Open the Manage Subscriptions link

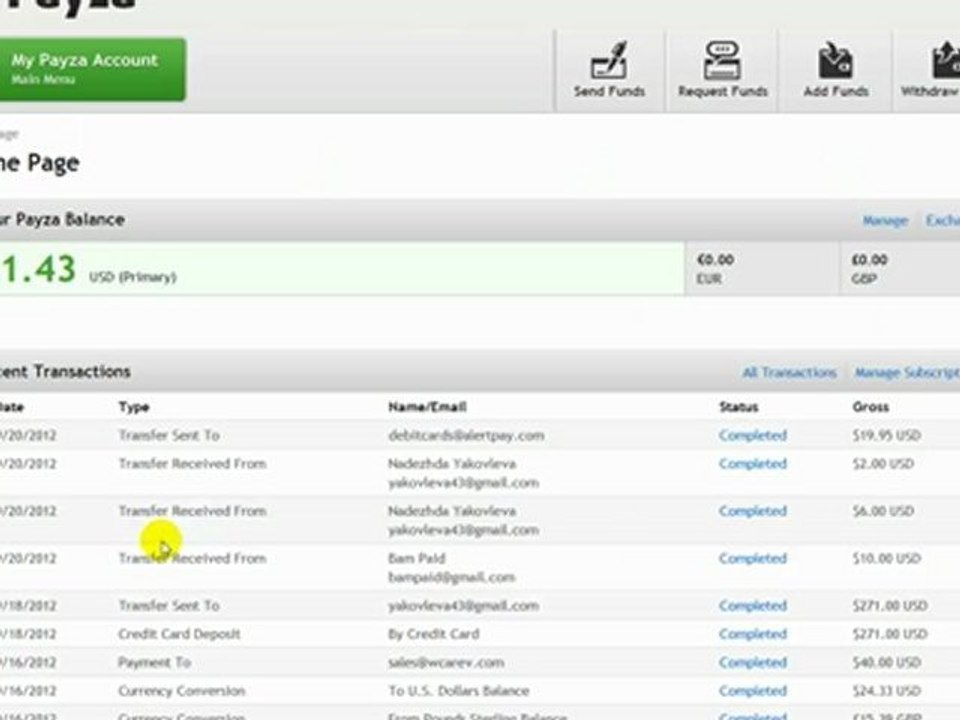coord(907,372)
